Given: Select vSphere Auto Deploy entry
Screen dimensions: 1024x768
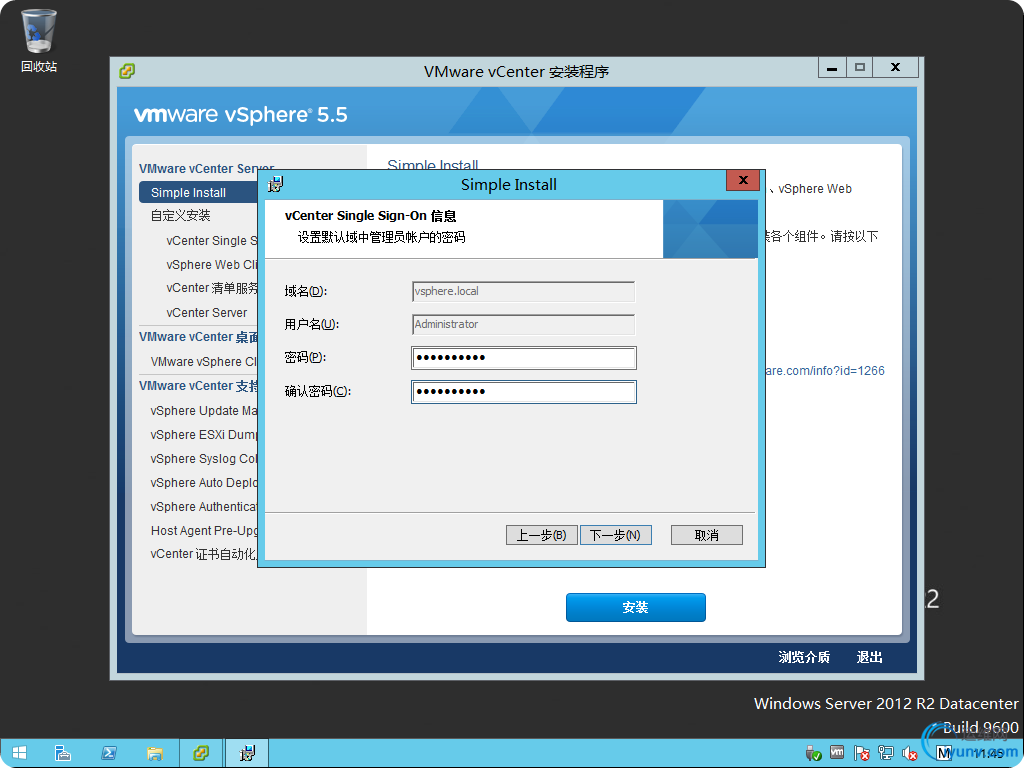Looking at the screenshot, I should point(204,483).
